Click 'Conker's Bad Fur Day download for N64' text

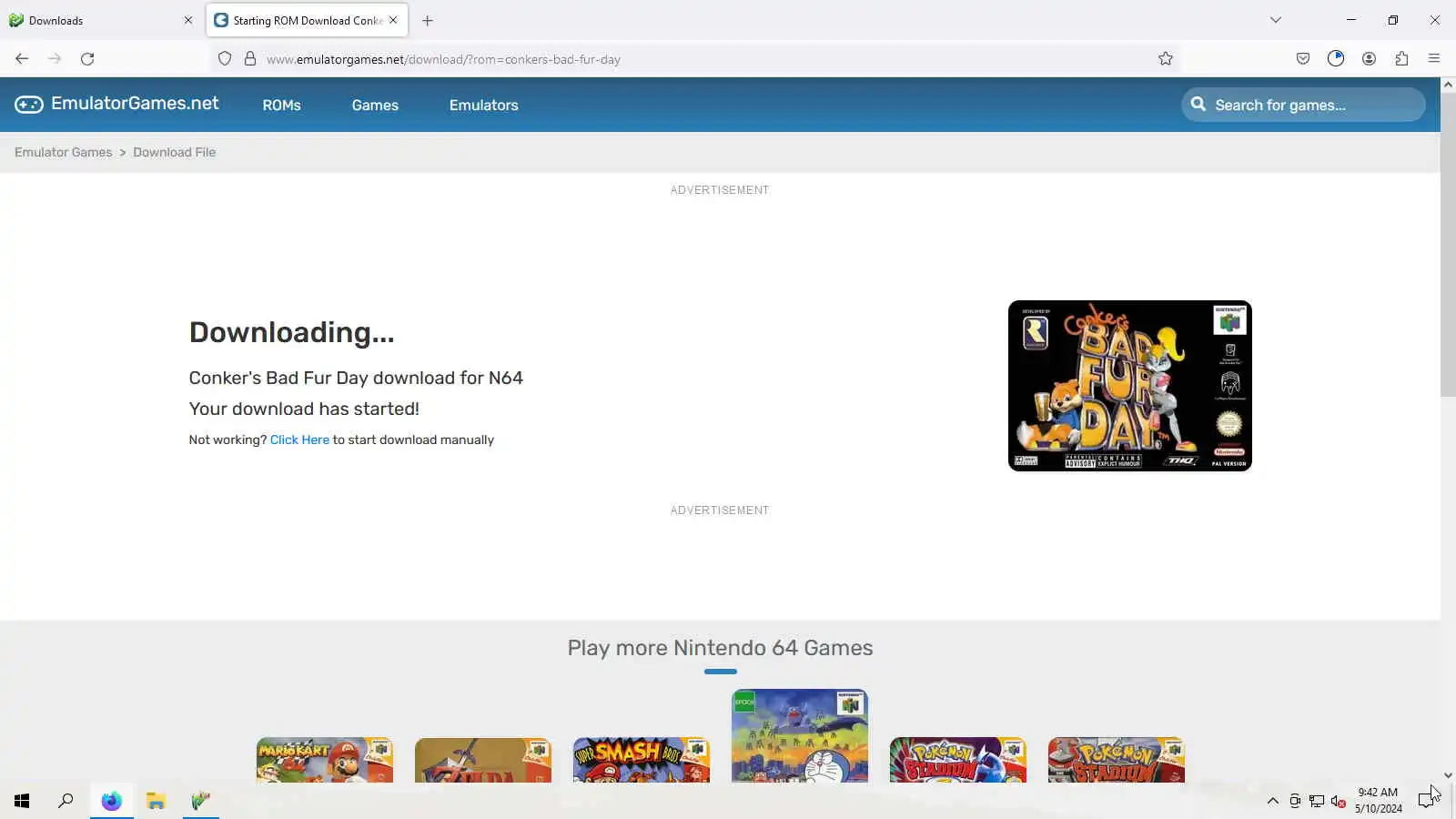tap(356, 378)
